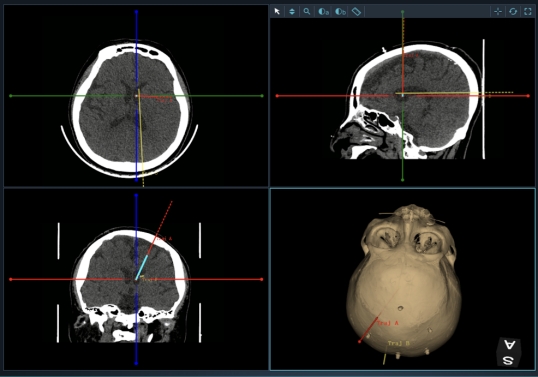This screenshot has width=538, height=377.
Task: Click blue crosshair handle atop axial view
Action: [x=136, y=12]
